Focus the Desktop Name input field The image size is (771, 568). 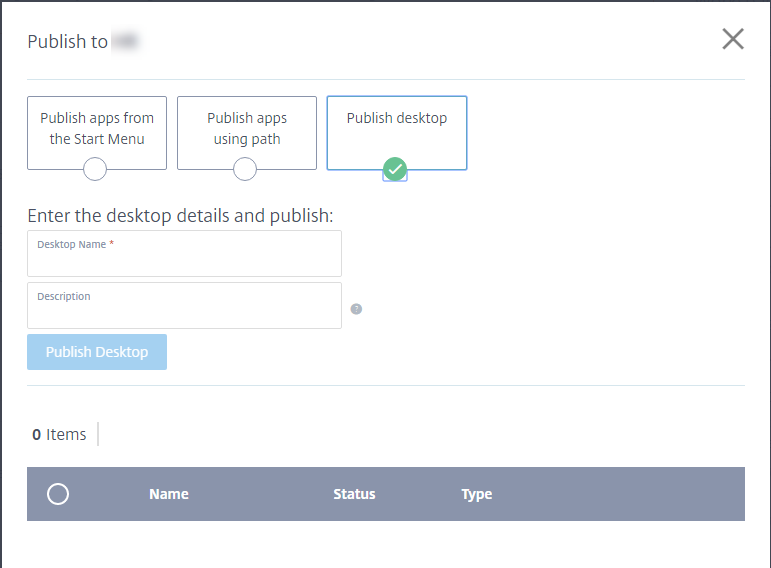(184, 254)
